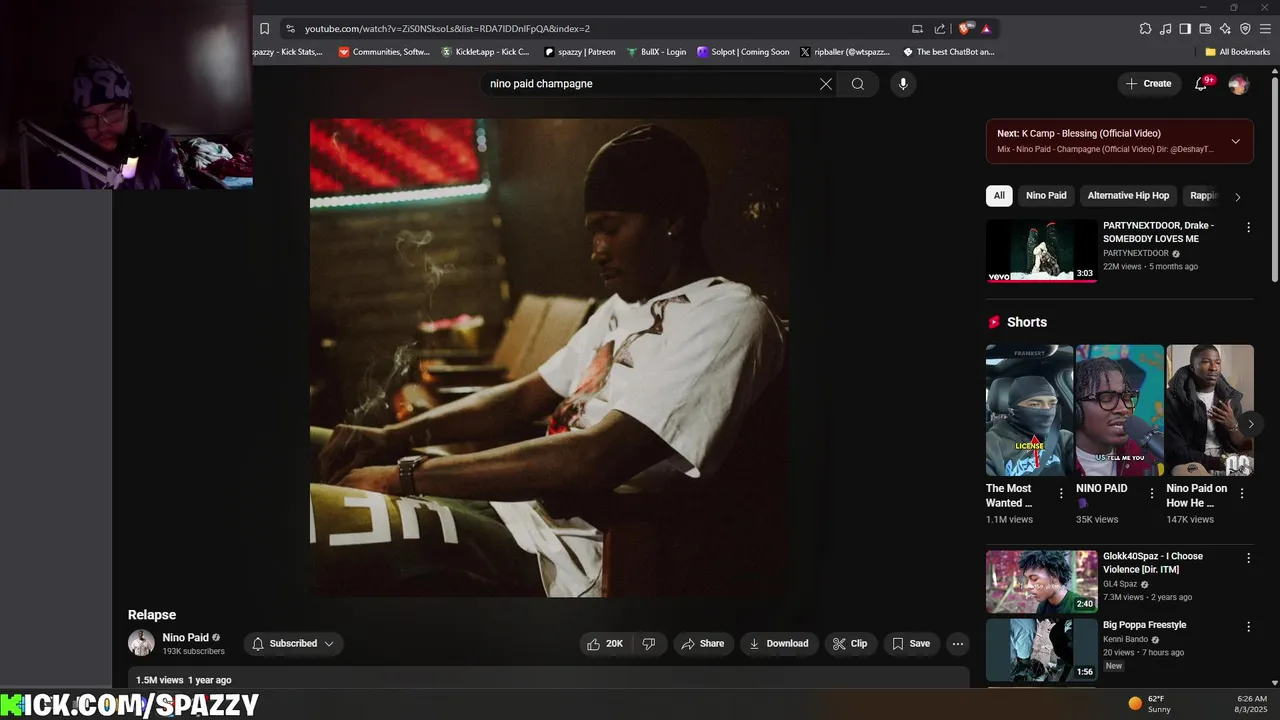
Task: Click the share icon in the address bar
Action: [940, 29]
